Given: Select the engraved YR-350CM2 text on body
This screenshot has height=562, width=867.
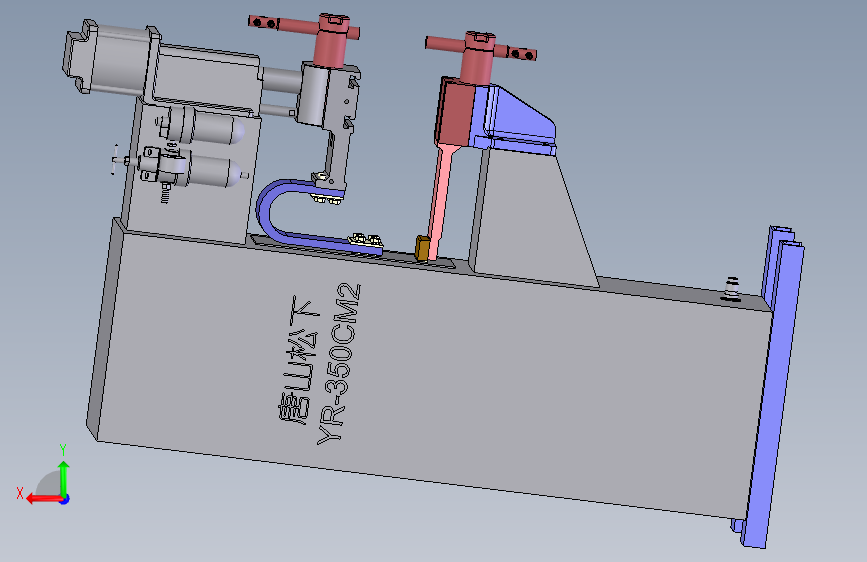Looking at the screenshot, I should coord(340,363).
